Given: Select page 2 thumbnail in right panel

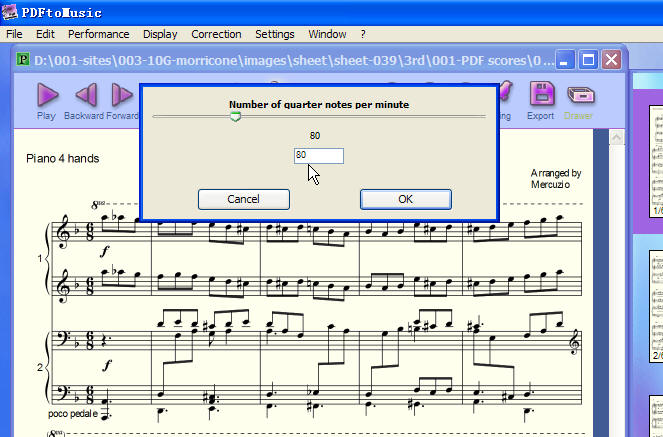Looking at the screenshot, I should (x=656, y=306).
